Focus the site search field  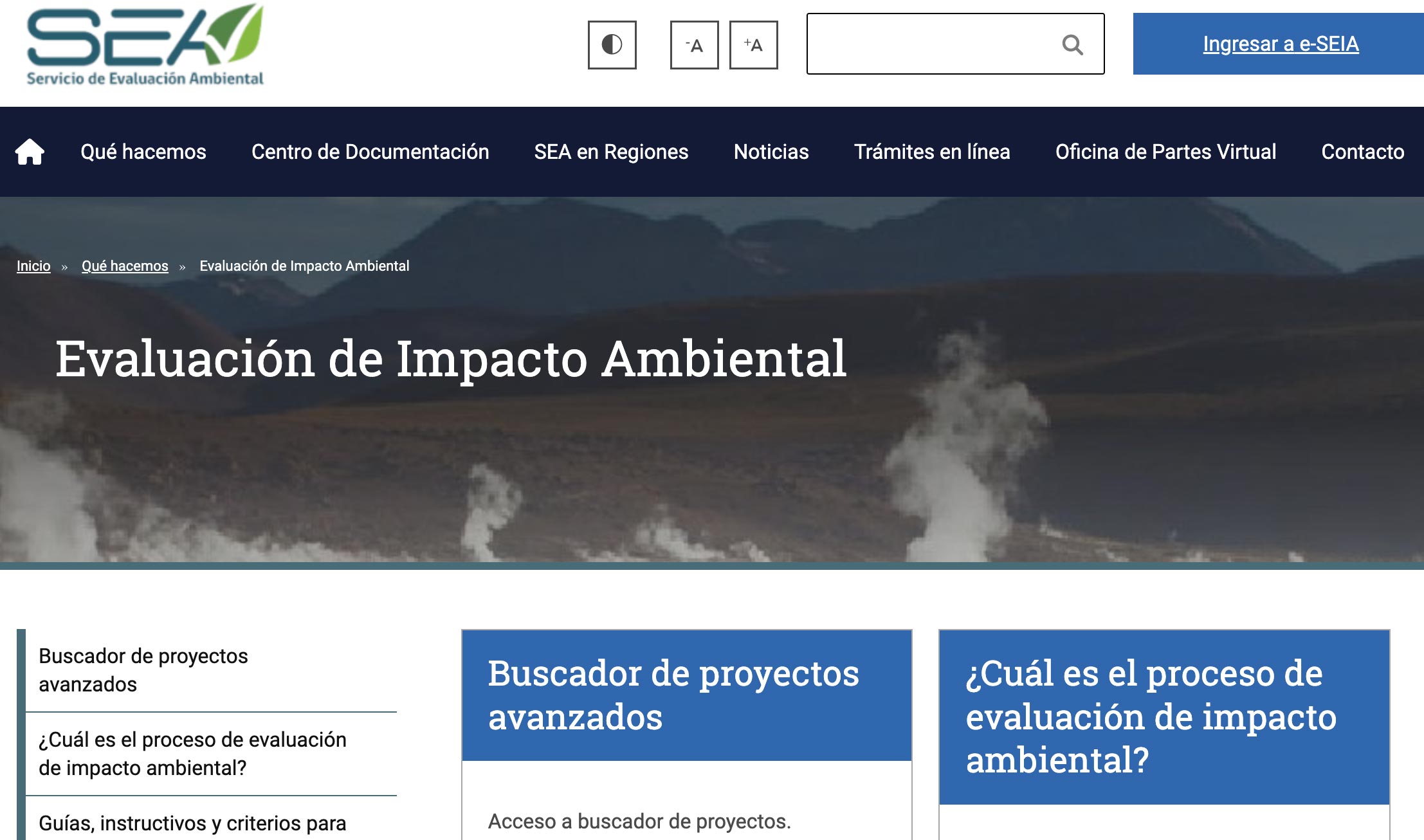[955, 44]
